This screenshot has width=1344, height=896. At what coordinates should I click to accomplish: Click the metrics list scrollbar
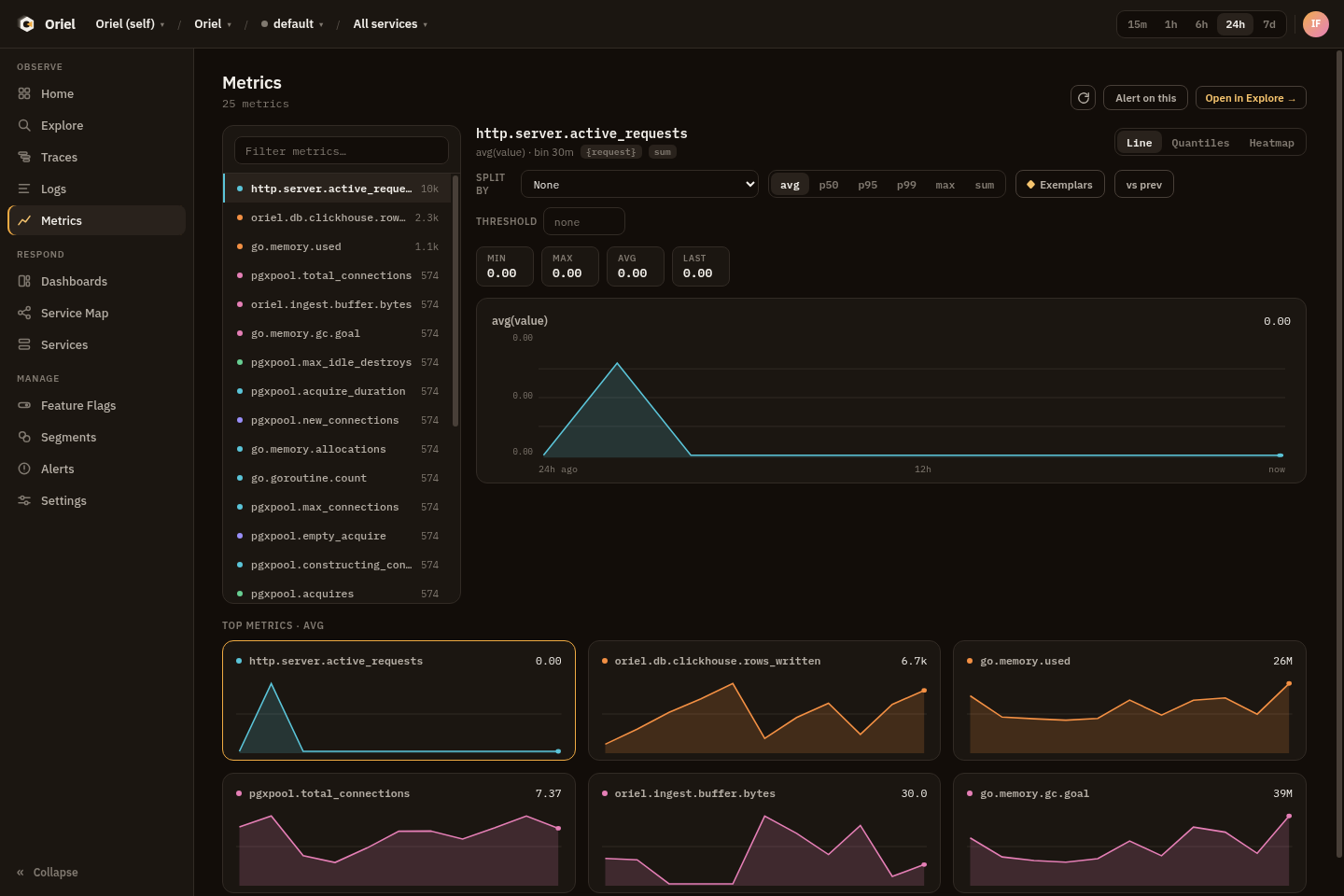455,301
